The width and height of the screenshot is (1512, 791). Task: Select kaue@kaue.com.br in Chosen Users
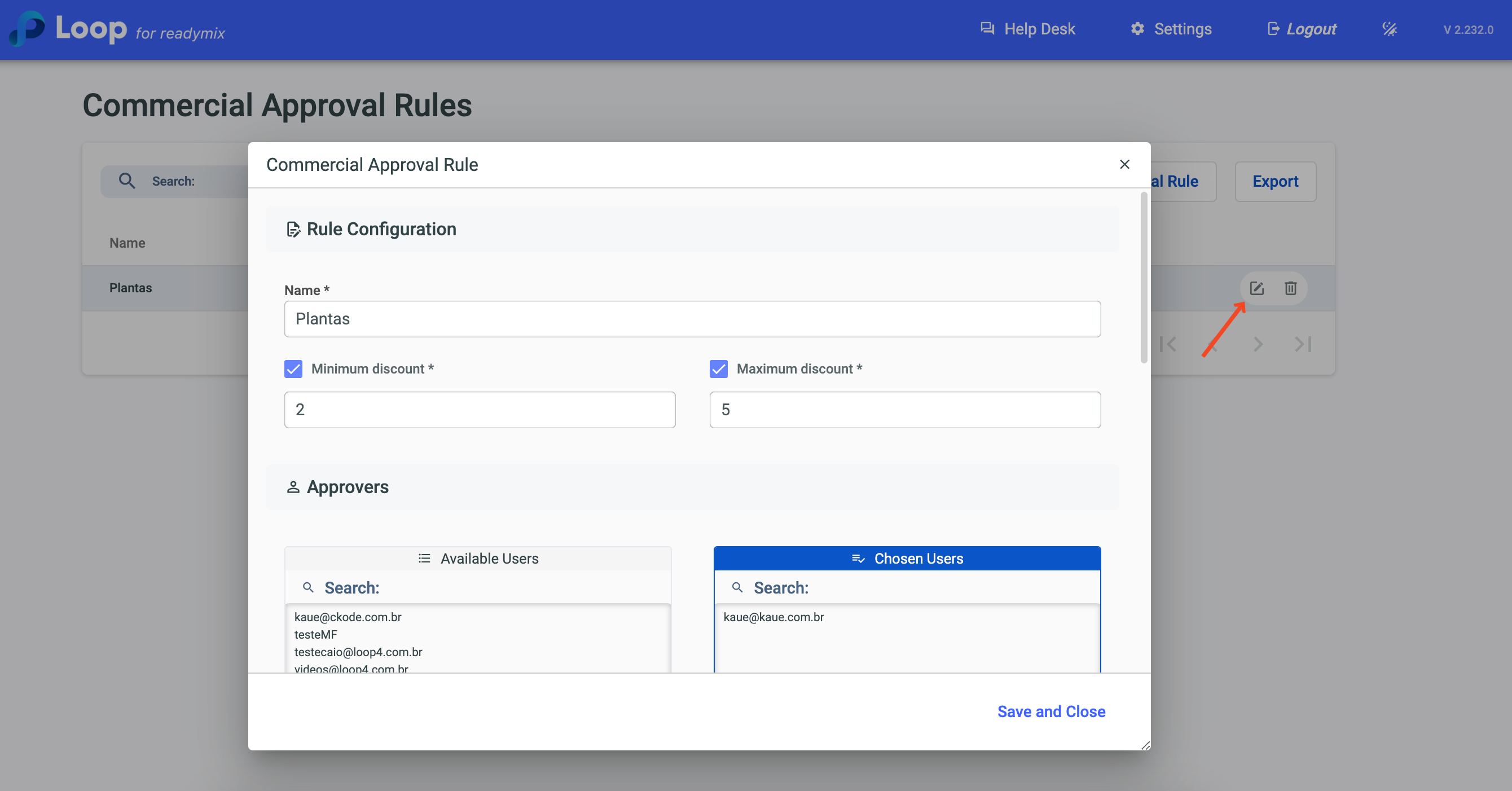coord(773,617)
